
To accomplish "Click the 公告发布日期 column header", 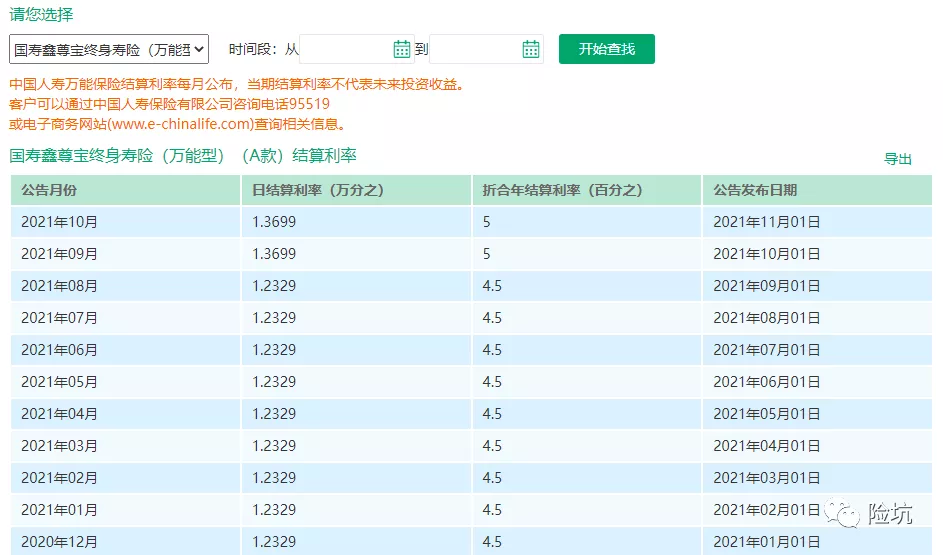I will point(817,190).
